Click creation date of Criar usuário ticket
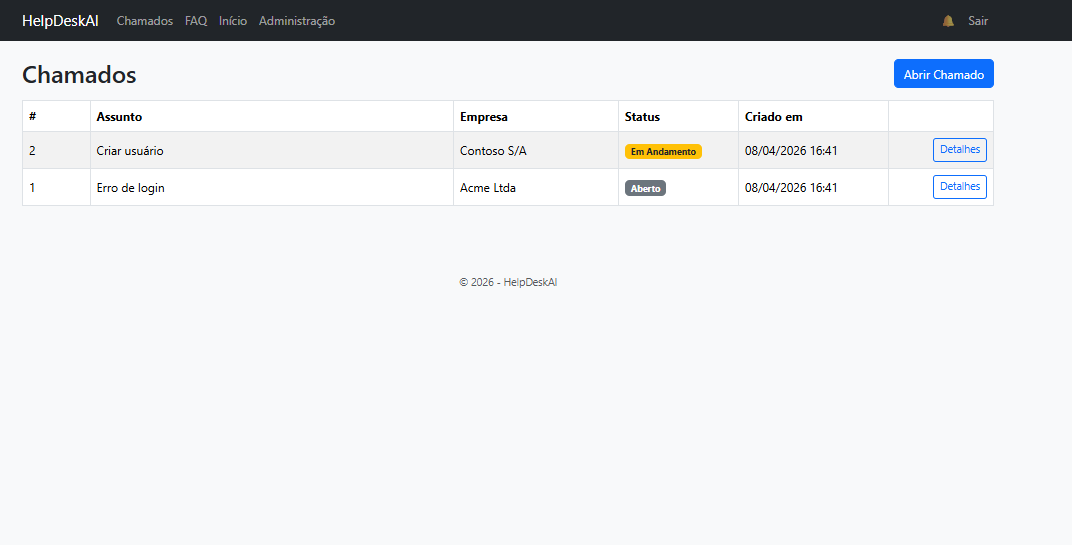Image resolution: width=1072 pixels, height=545 pixels. pyautogui.click(x=813, y=150)
